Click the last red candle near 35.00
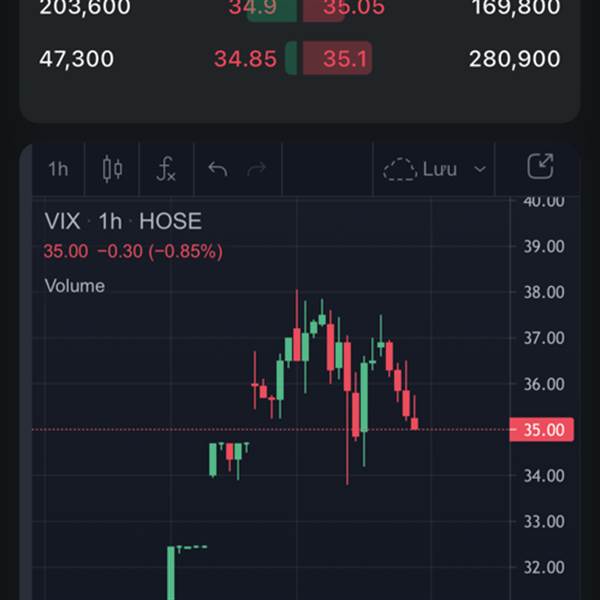This screenshot has width=600, height=600. (x=414, y=423)
